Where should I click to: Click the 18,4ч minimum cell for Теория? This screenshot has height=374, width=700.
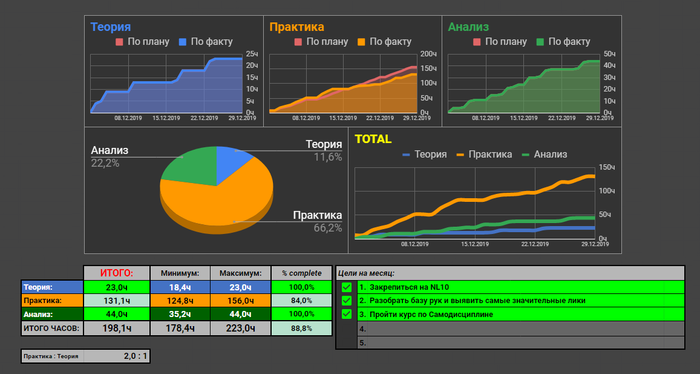pos(180,287)
